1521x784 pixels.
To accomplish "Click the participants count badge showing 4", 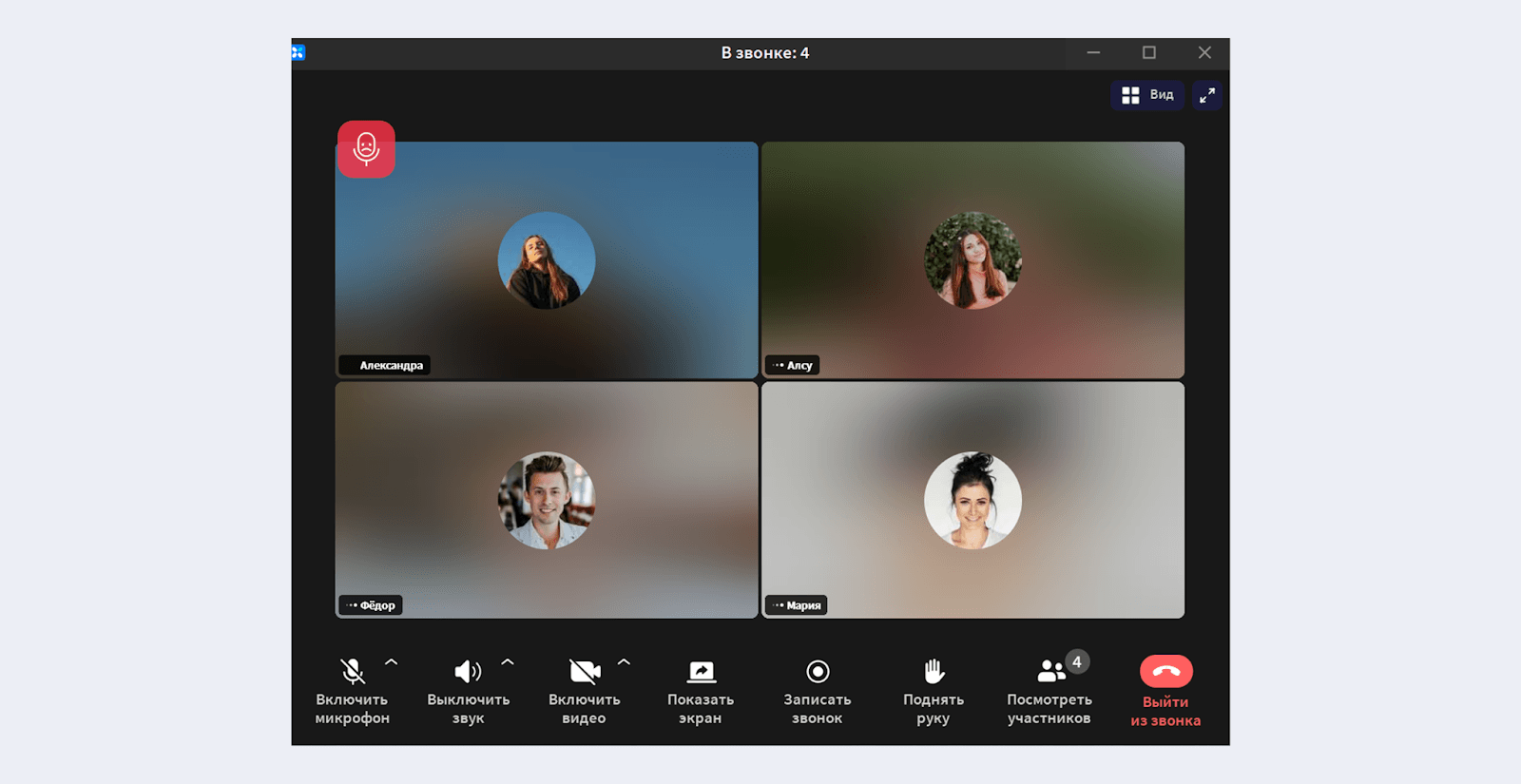I will [1076, 661].
